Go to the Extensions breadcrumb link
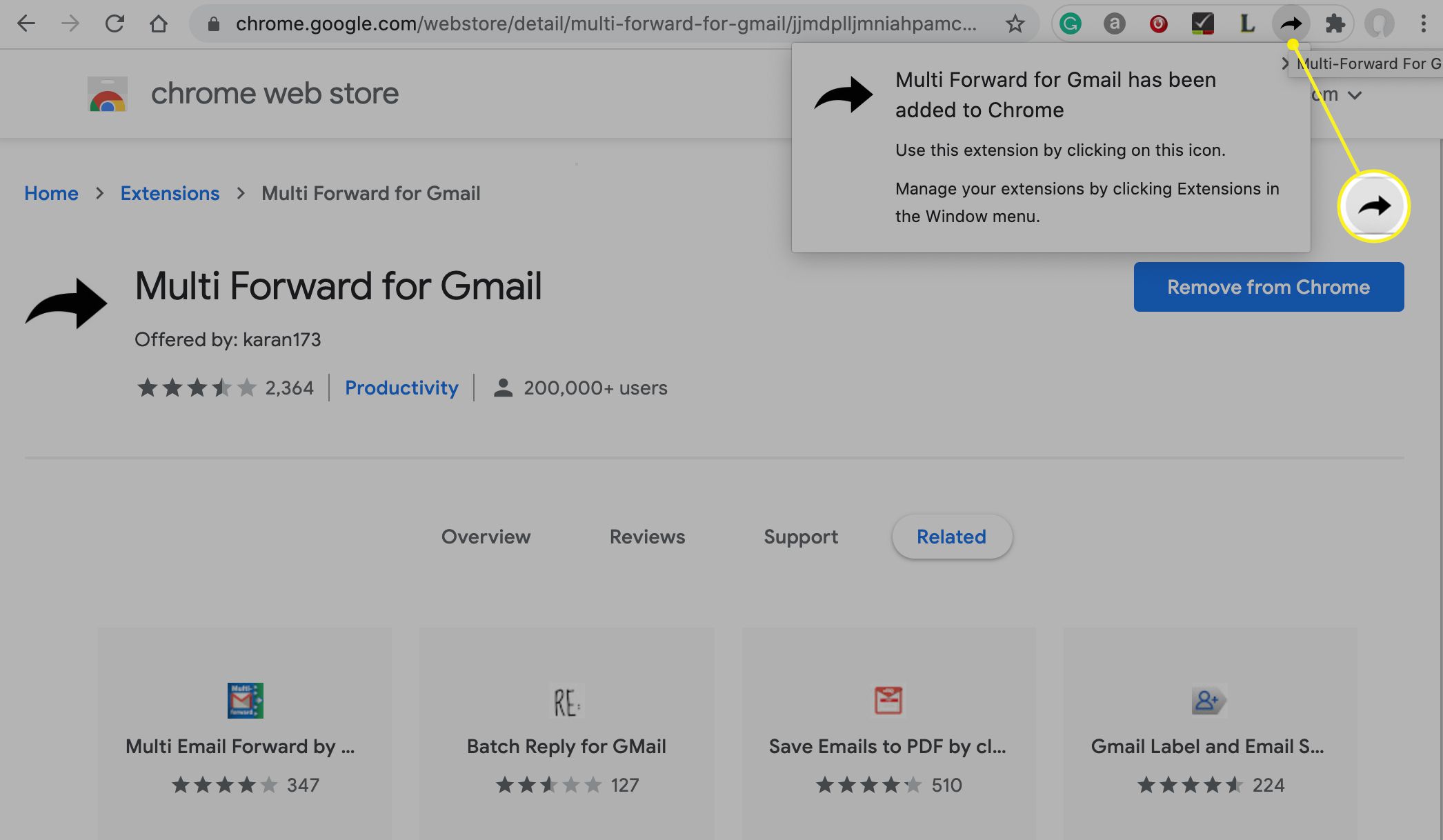This screenshot has width=1443, height=840. tap(170, 193)
